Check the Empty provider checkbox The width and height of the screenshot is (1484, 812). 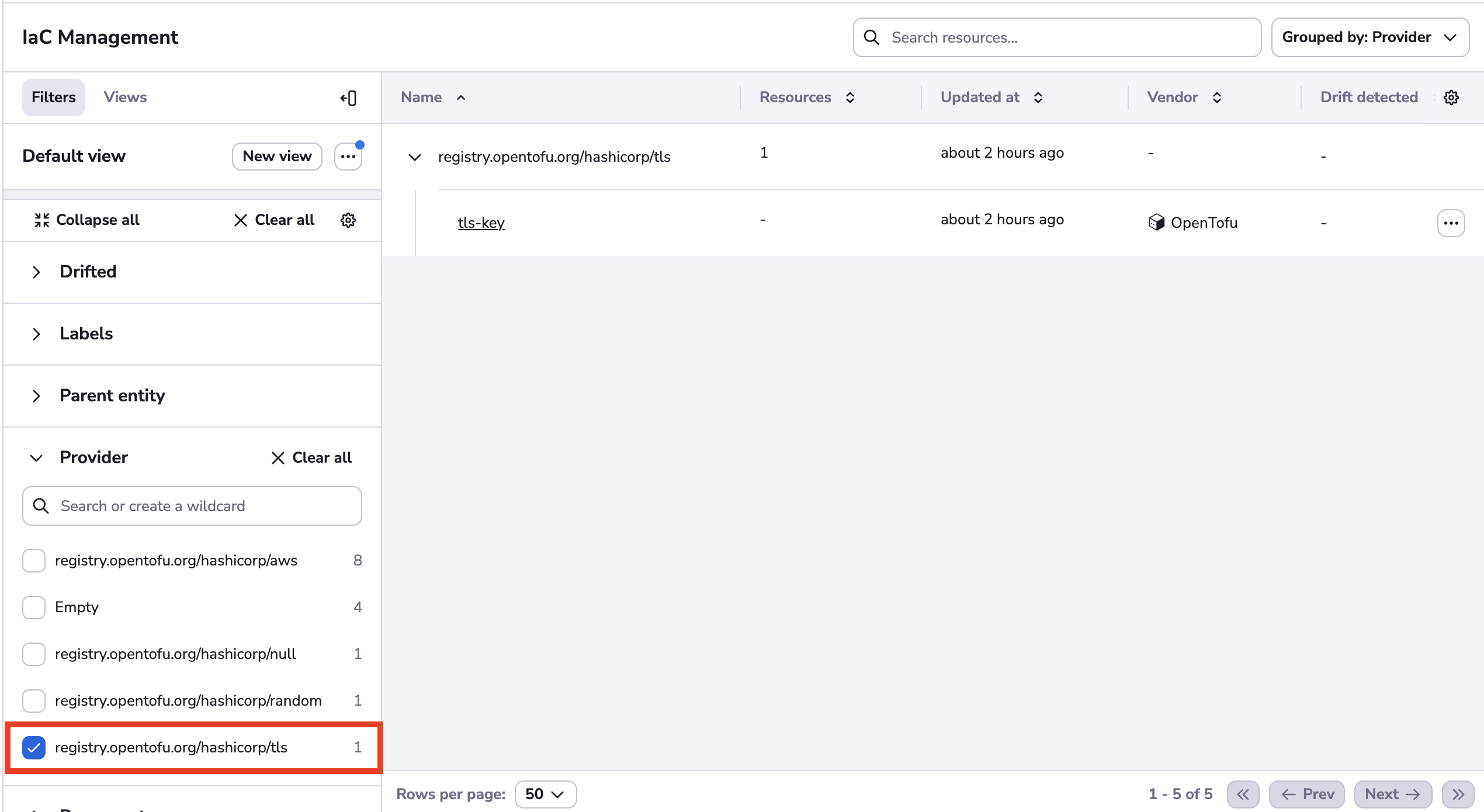[34, 608]
